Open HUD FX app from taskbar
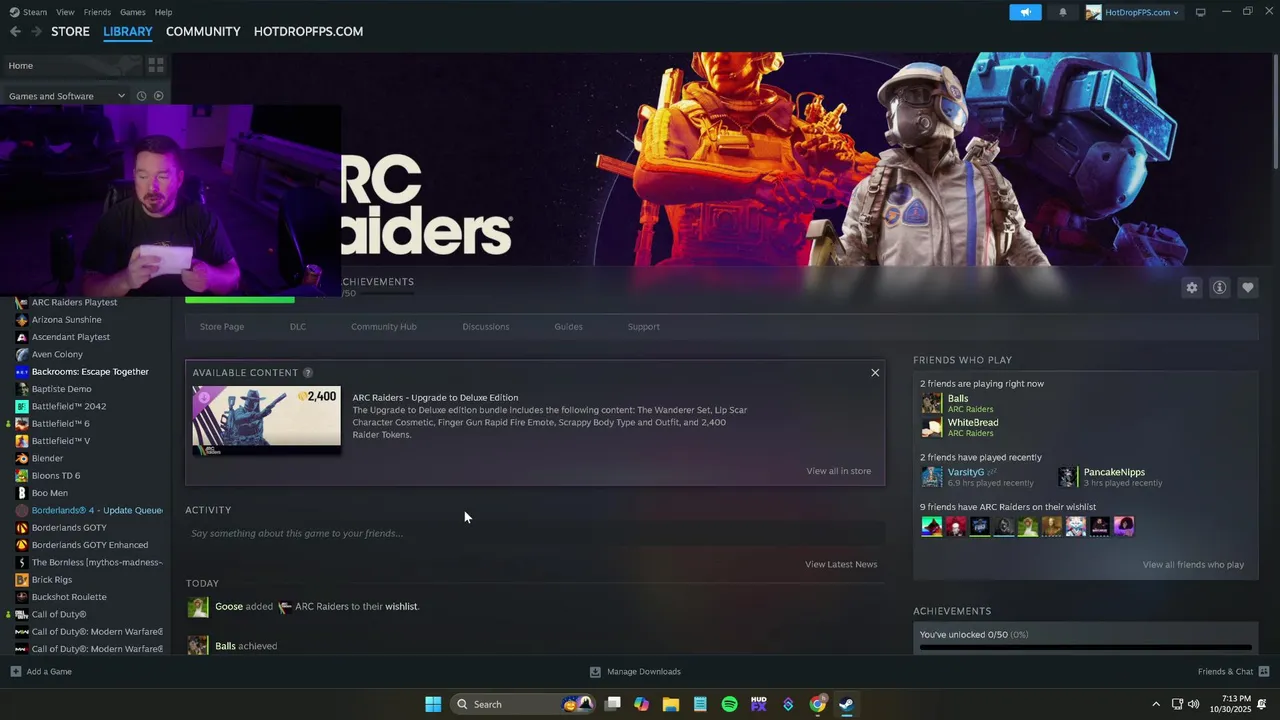The image size is (1280, 720). pyautogui.click(x=759, y=704)
